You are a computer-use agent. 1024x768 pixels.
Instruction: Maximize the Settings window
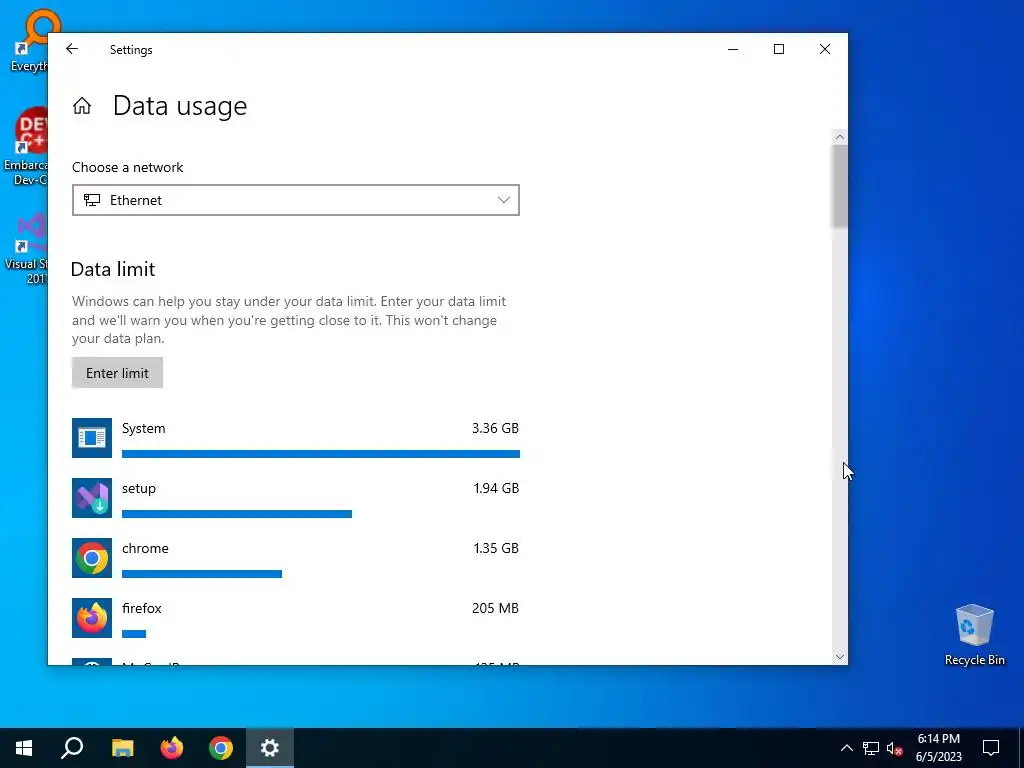click(x=778, y=49)
